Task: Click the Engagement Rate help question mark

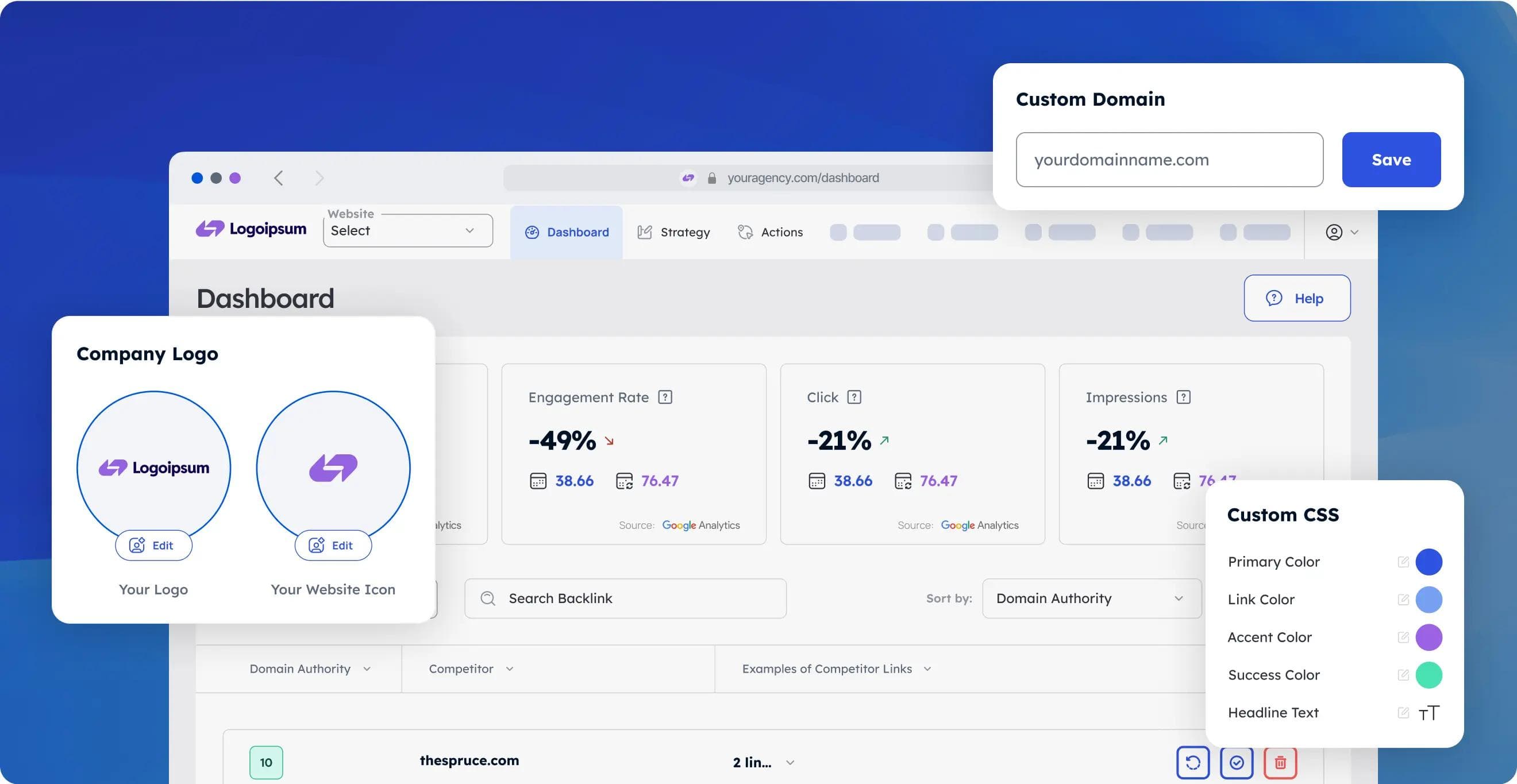Action: [665, 397]
